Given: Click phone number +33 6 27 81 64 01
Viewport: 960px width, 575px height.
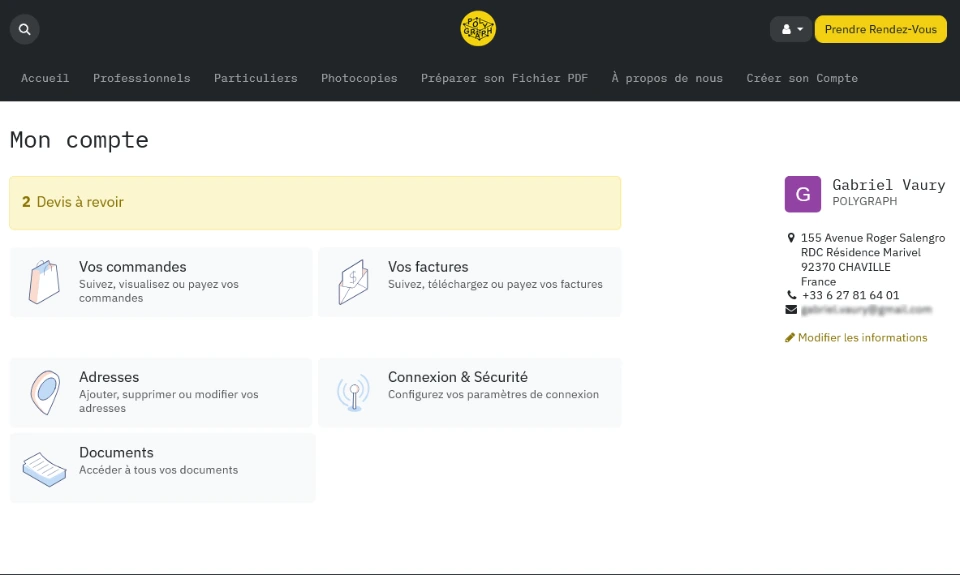Looking at the screenshot, I should (x=850, y=295).
